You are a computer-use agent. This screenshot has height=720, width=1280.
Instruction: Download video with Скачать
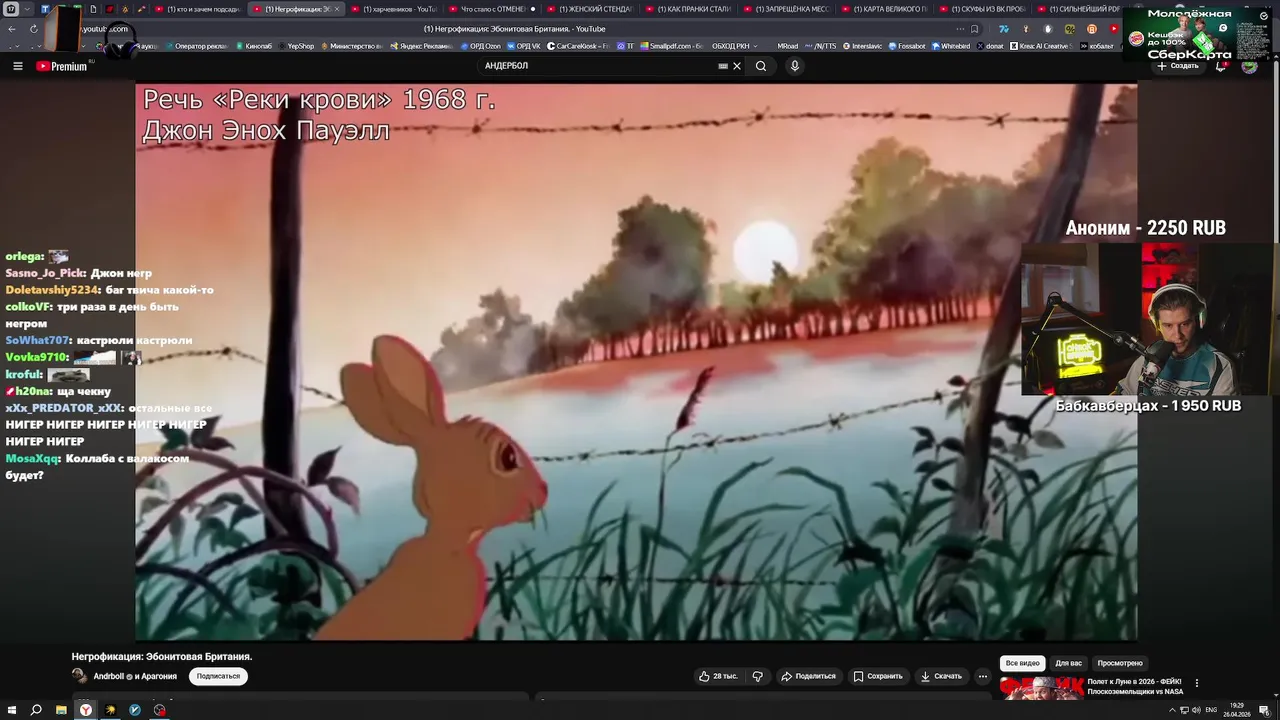[x=941, y=676]
